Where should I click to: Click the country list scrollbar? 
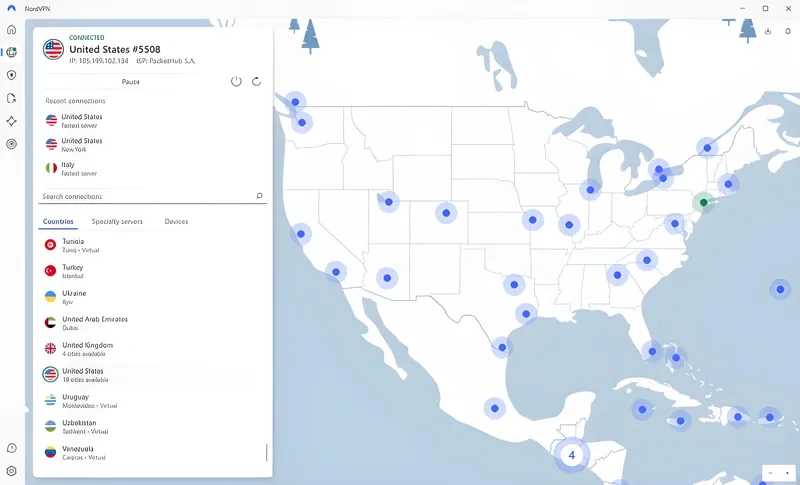pos(267,452)
